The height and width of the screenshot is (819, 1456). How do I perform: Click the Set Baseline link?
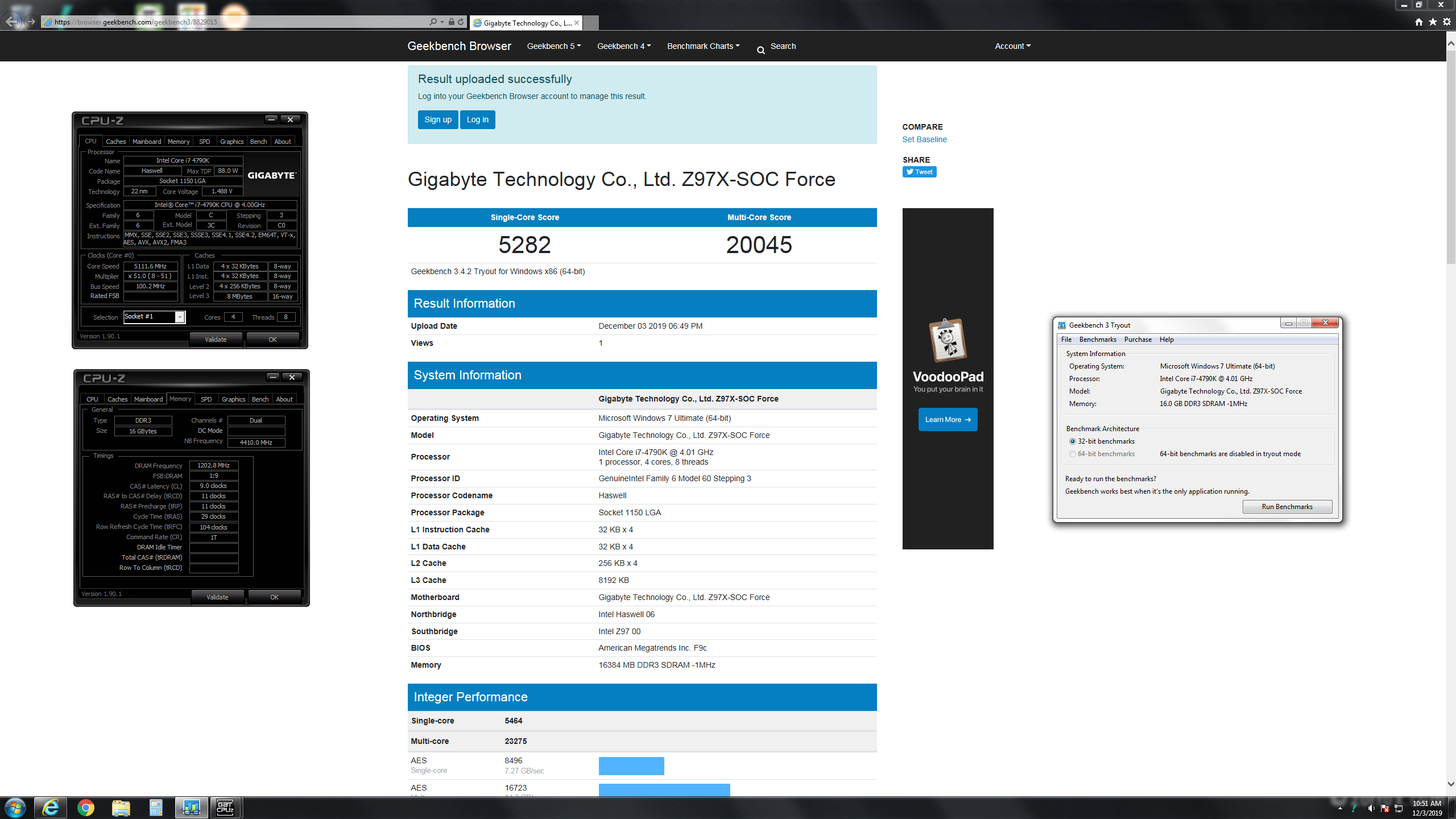tap(924, 139)
